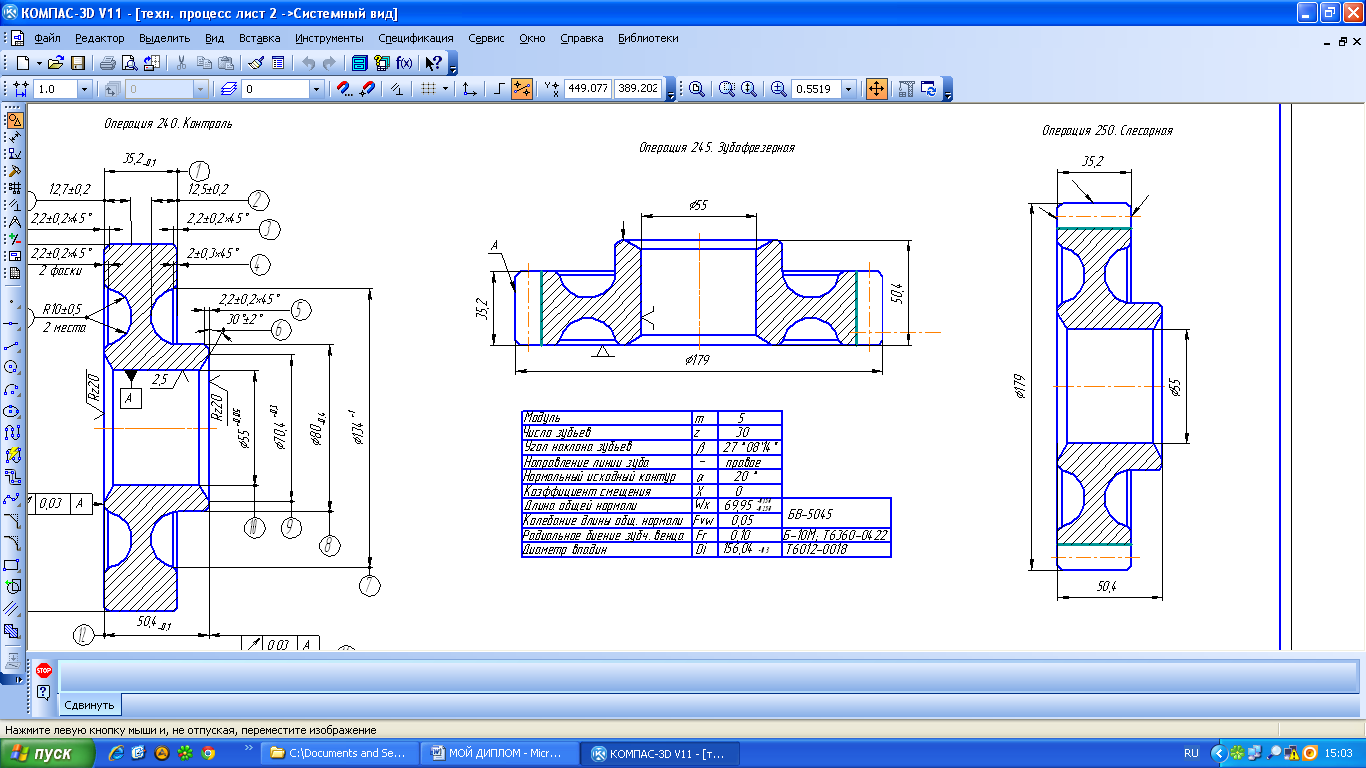Open the Файл menu

[47, 38]
